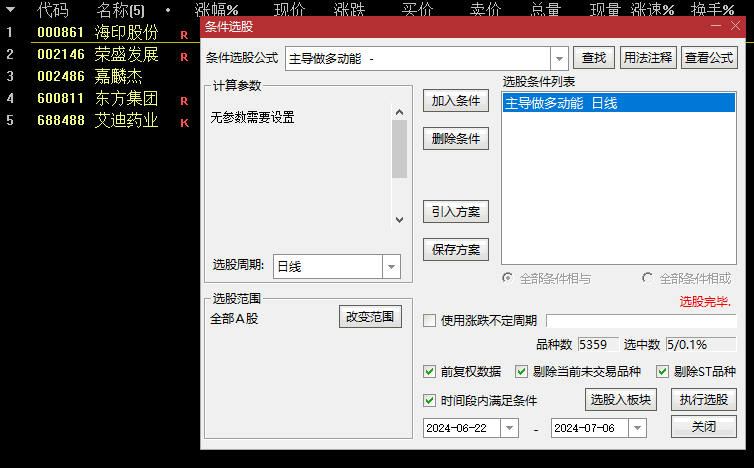
Task: Minimize the 条件选股 dialog
Action: point(716,26)
